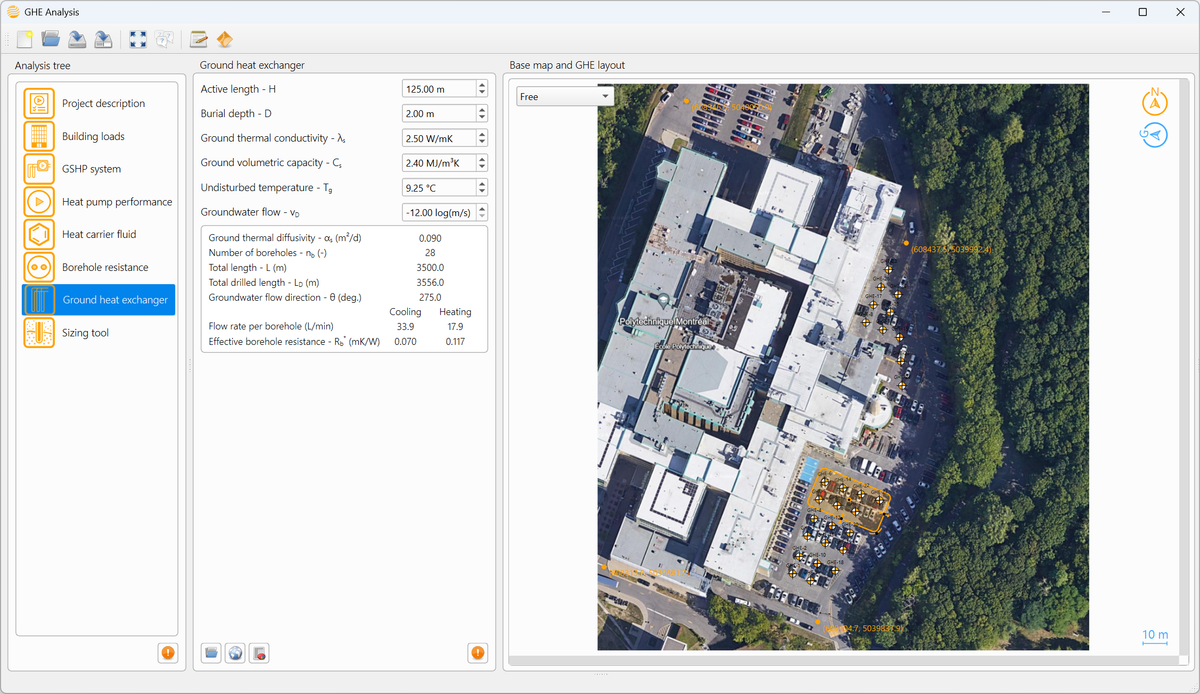
Task: Open a project with the folder toolbar icon
Action: coord(51,40)
